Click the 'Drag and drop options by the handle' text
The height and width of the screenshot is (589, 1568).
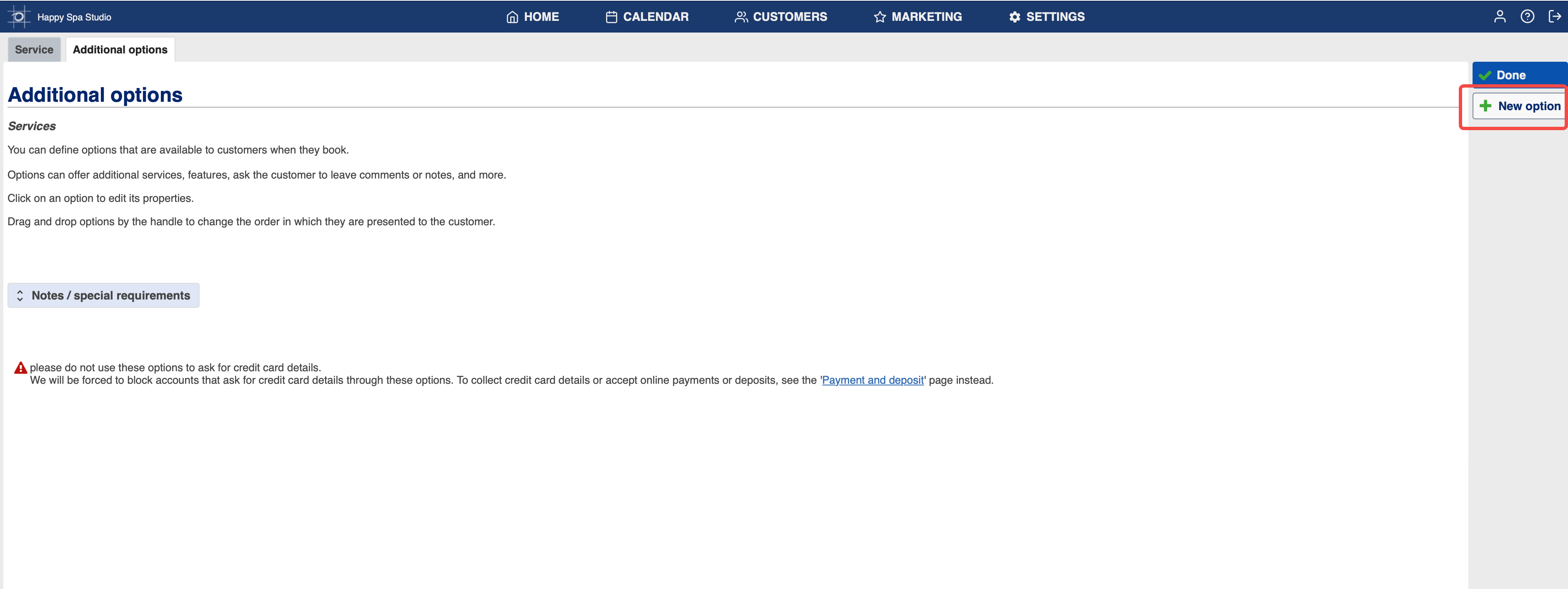[x=251, y=222]
